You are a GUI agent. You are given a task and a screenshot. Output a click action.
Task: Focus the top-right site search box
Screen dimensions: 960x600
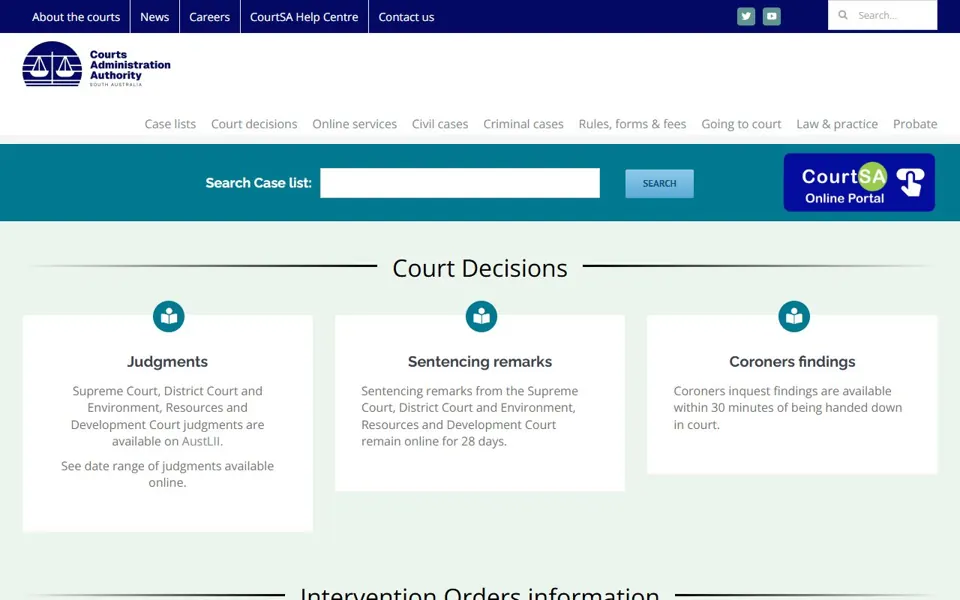[882, 15]
